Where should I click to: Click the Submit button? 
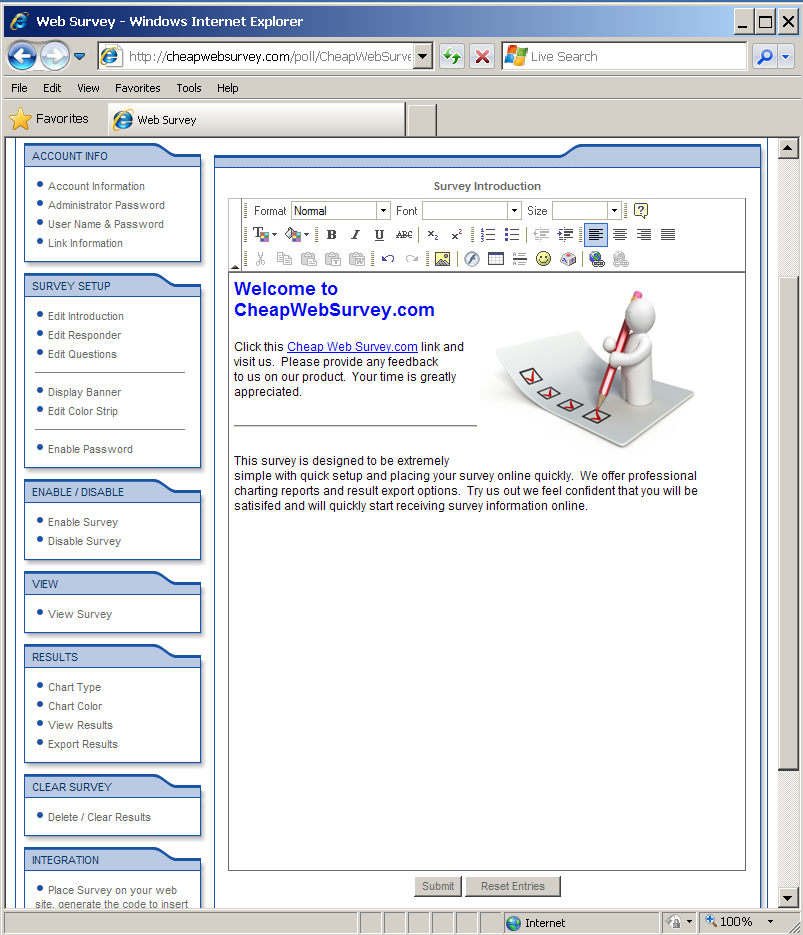(438, 886)
